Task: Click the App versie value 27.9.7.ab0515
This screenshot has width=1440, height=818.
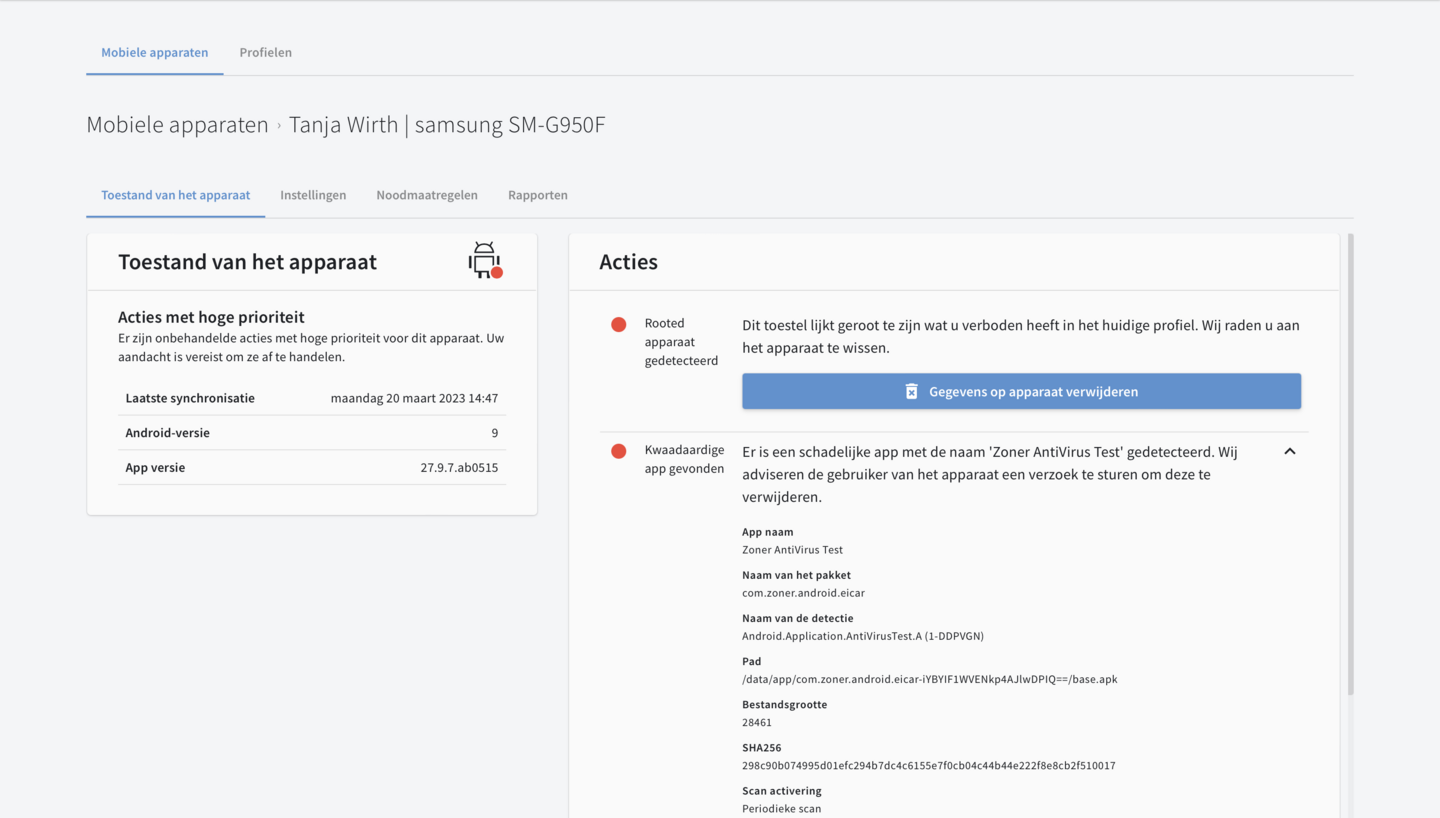Action: coord(459,468)
